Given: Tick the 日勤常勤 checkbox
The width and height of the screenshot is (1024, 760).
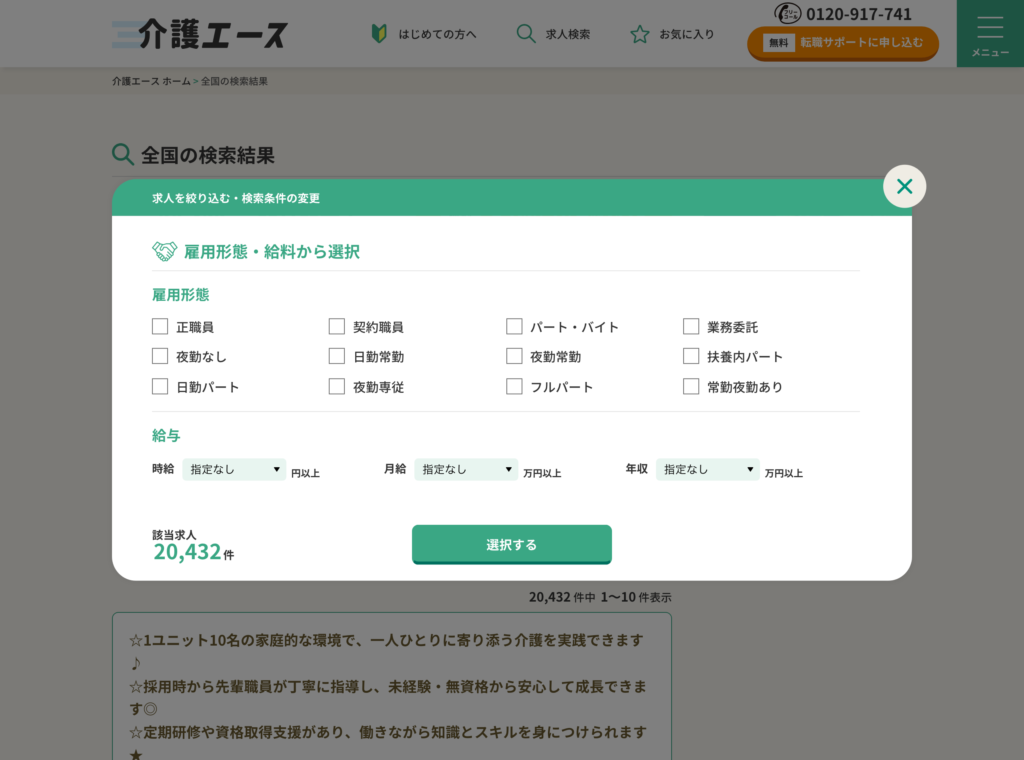Looking at the screenshot, I should pos(336,356).
